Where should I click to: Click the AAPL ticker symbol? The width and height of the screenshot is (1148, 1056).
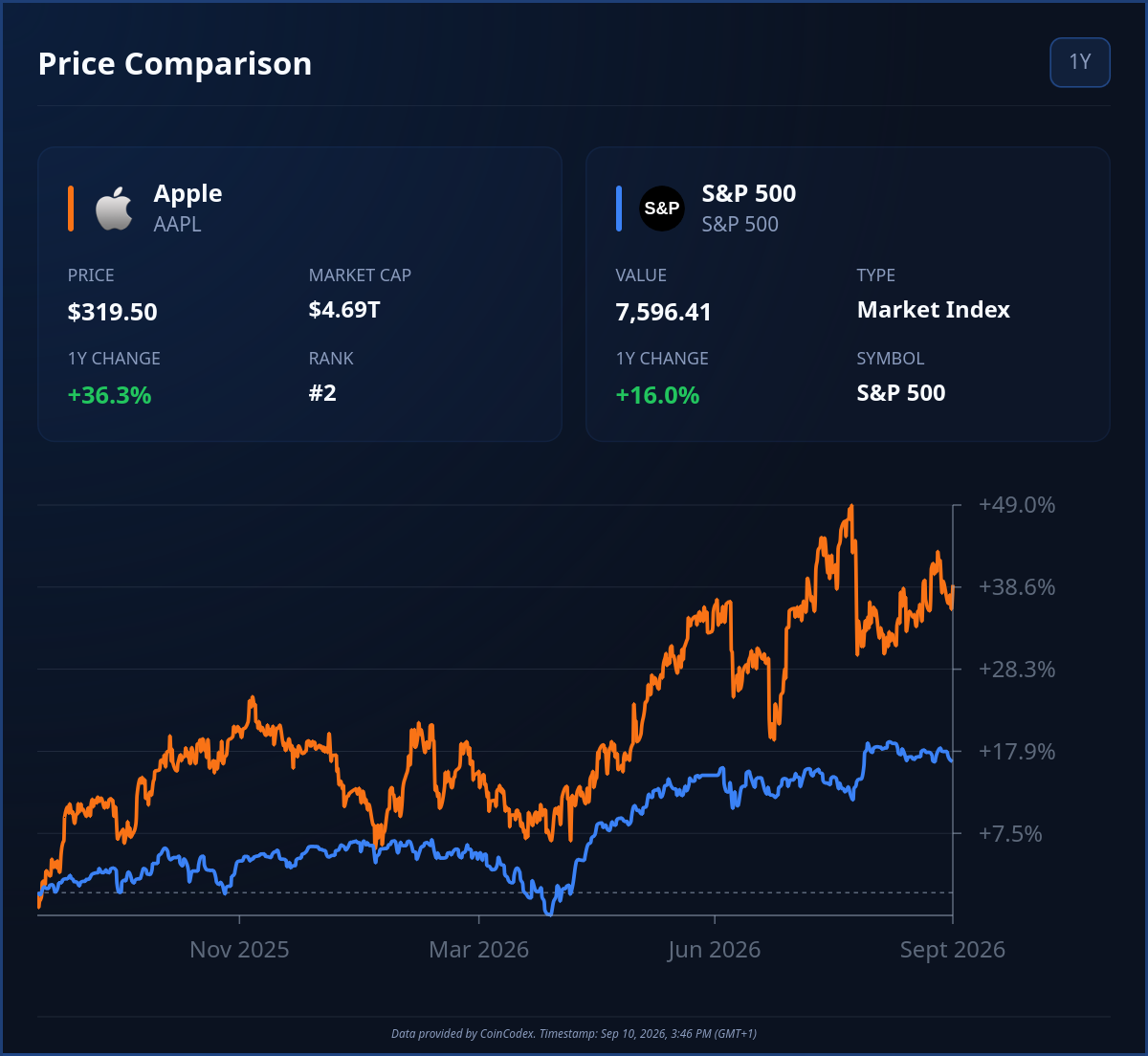point(177,225)
